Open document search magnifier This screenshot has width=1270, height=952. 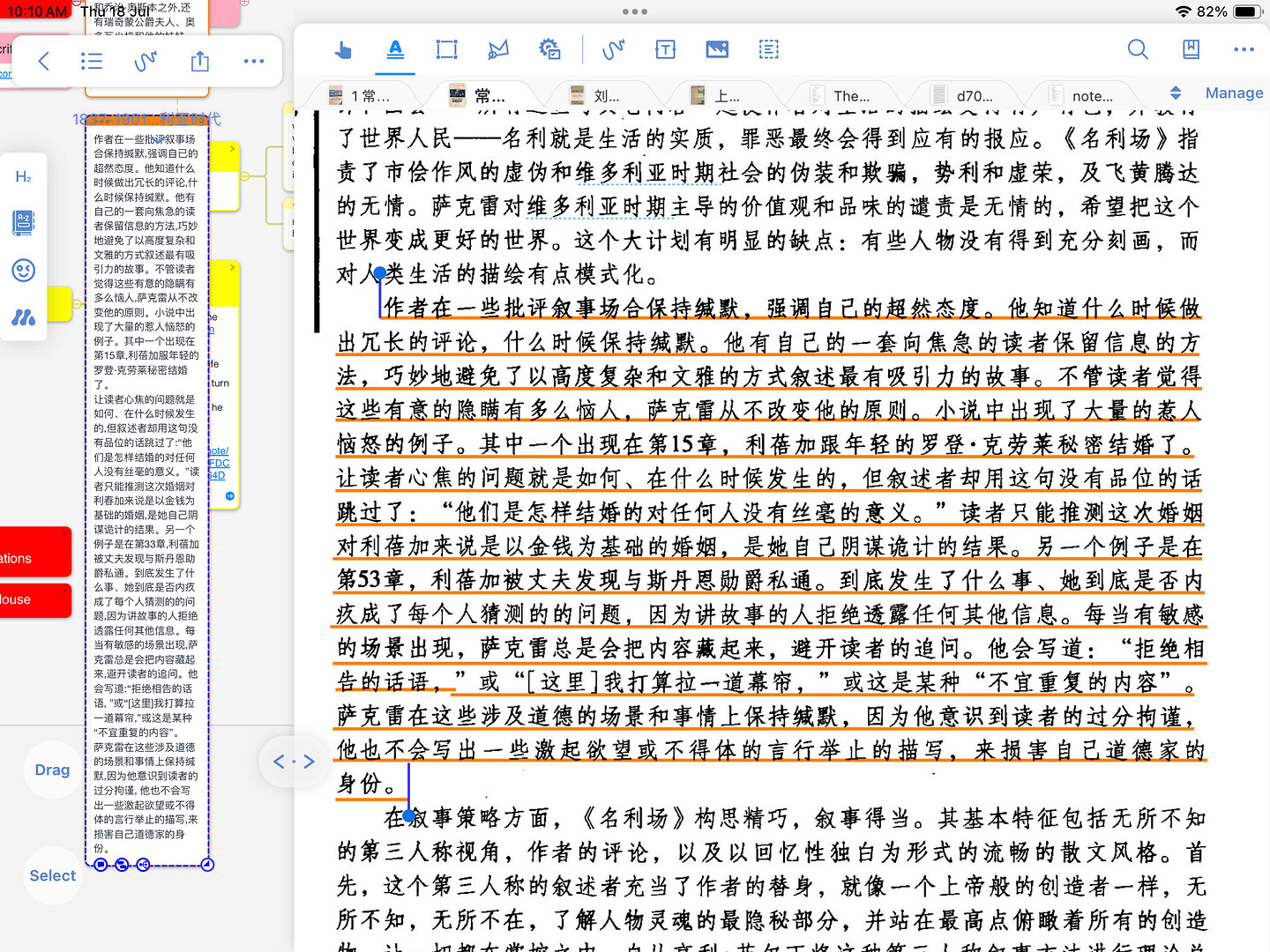pyautogui.click(x=1138, y=49)
